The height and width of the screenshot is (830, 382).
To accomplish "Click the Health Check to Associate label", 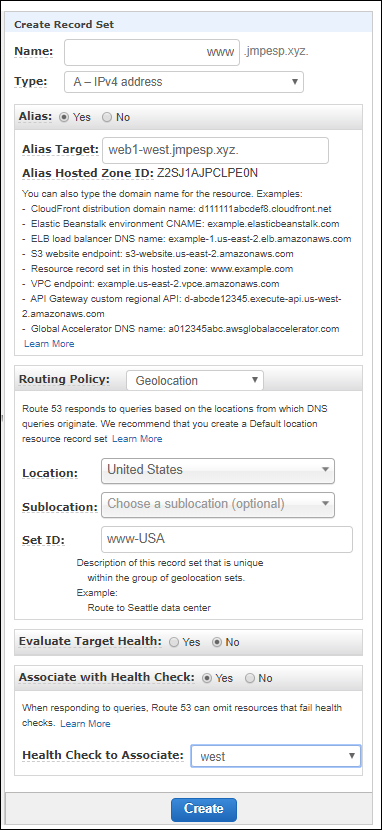I will click(x=103, y=755).
